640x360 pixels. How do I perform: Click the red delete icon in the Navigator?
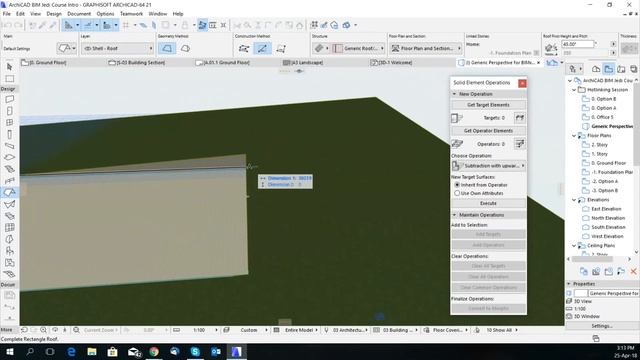[x=633, y=271]
